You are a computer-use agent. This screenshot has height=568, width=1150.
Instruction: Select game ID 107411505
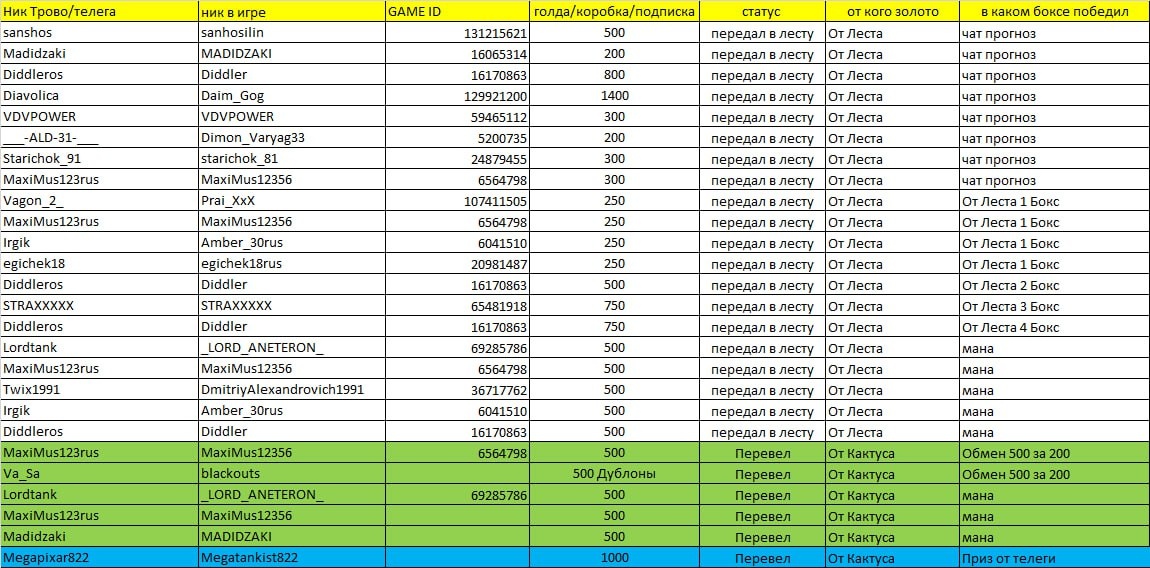[458, 201]
